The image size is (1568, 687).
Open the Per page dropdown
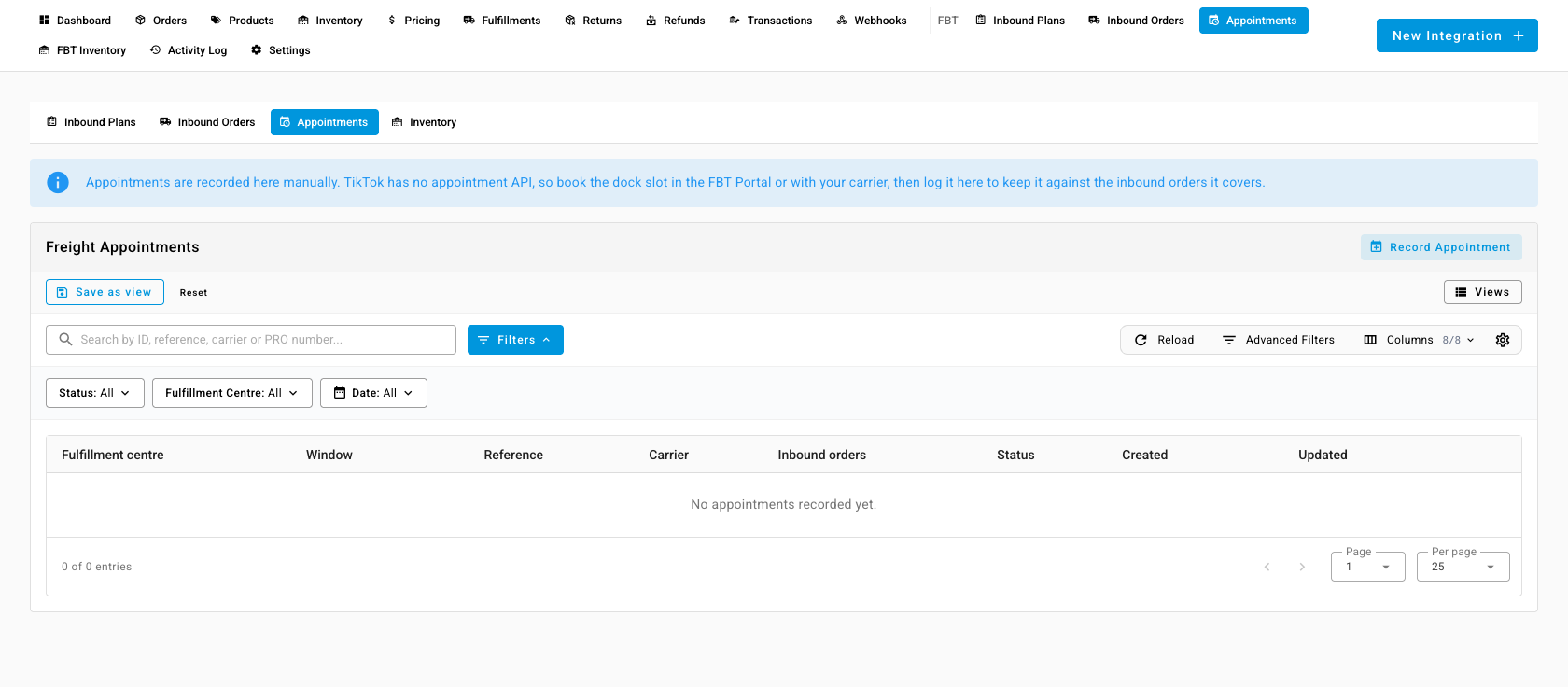tap(1463, 567)
